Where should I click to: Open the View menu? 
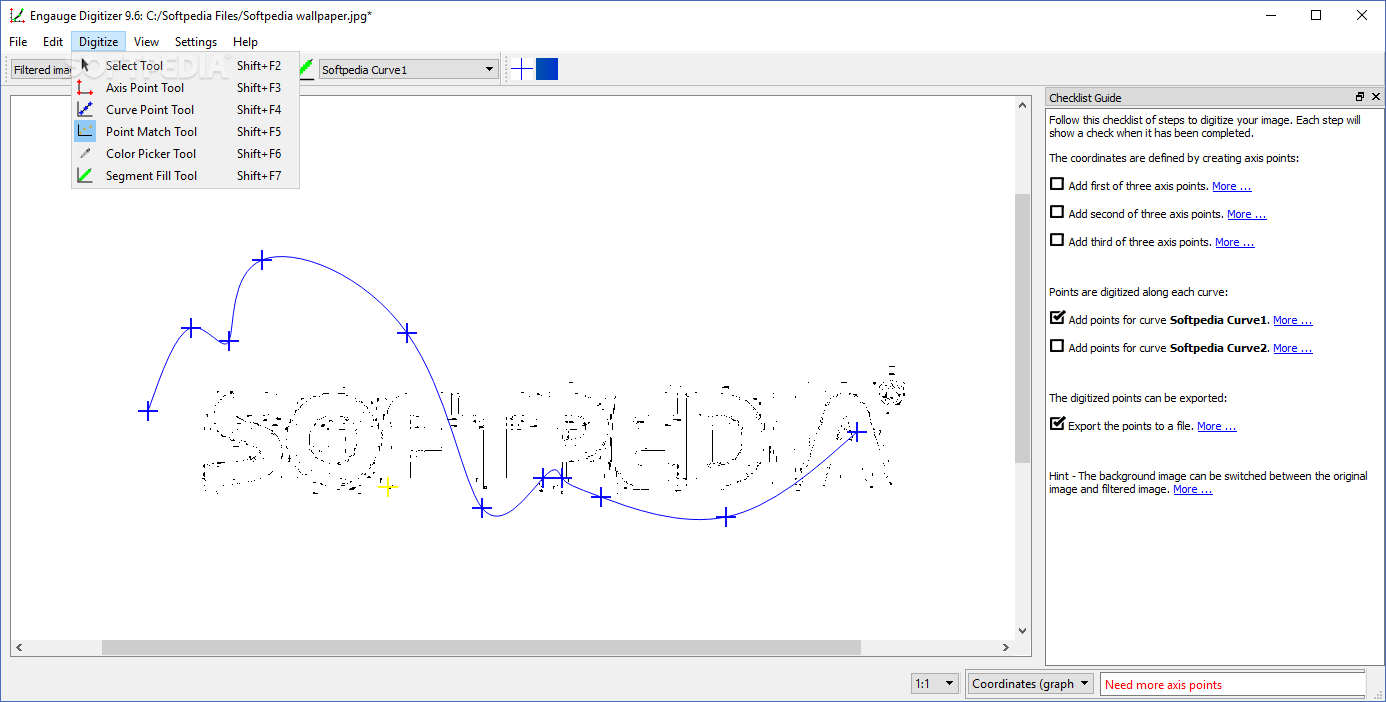pyautogui.click(x=147, y=42)
